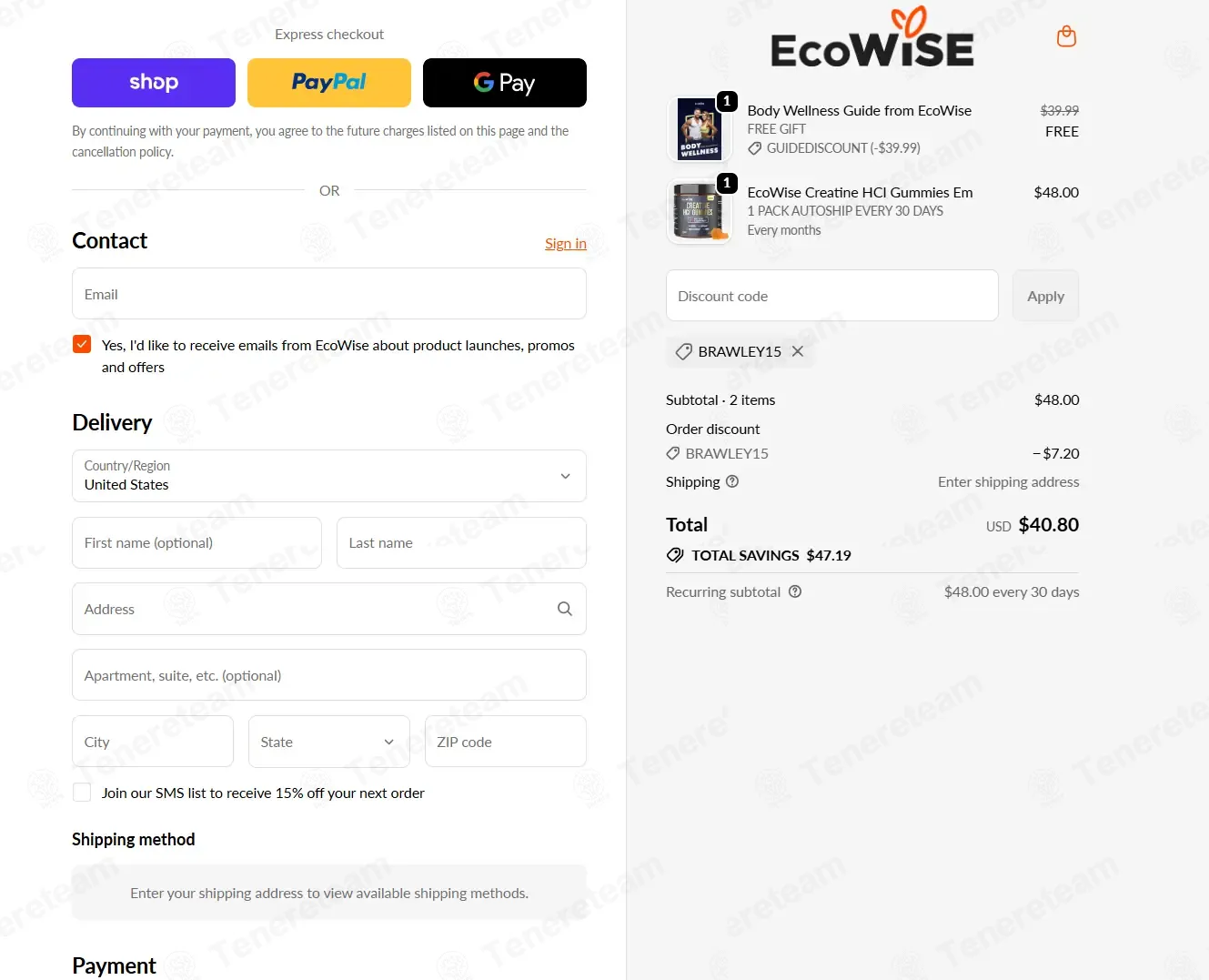Uncheck the EcoWise email offers checkbox
The height and width of the screenshot is (980, 1209).
(82, 344)
